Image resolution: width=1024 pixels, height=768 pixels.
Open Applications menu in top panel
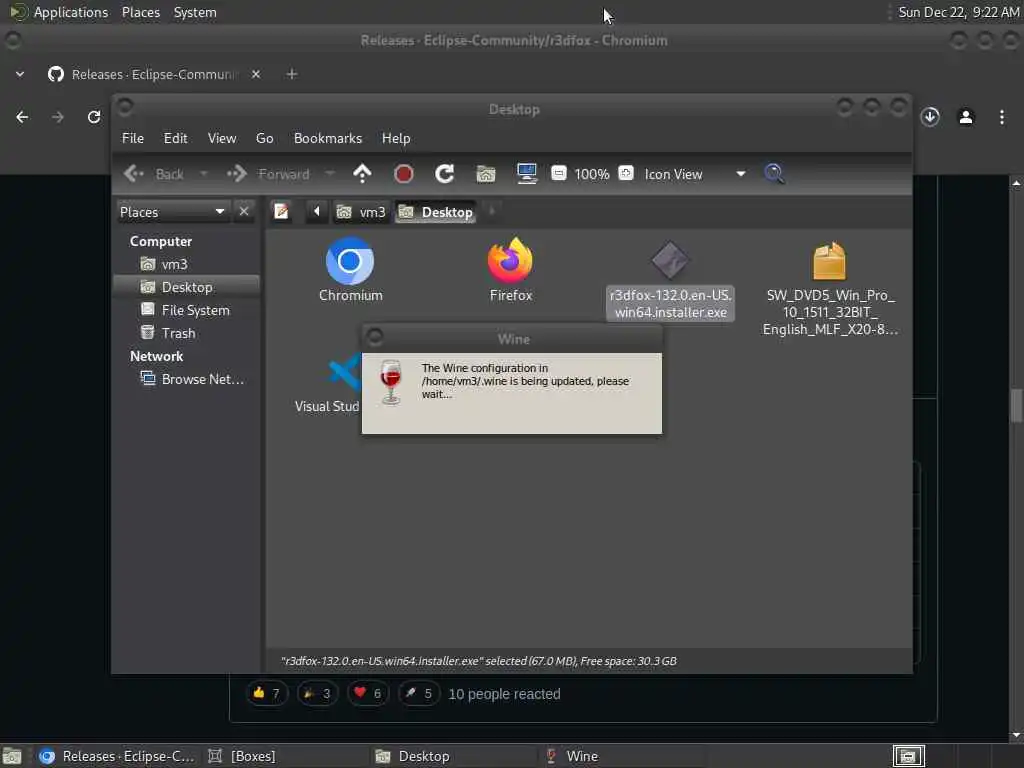click(60, 12)
